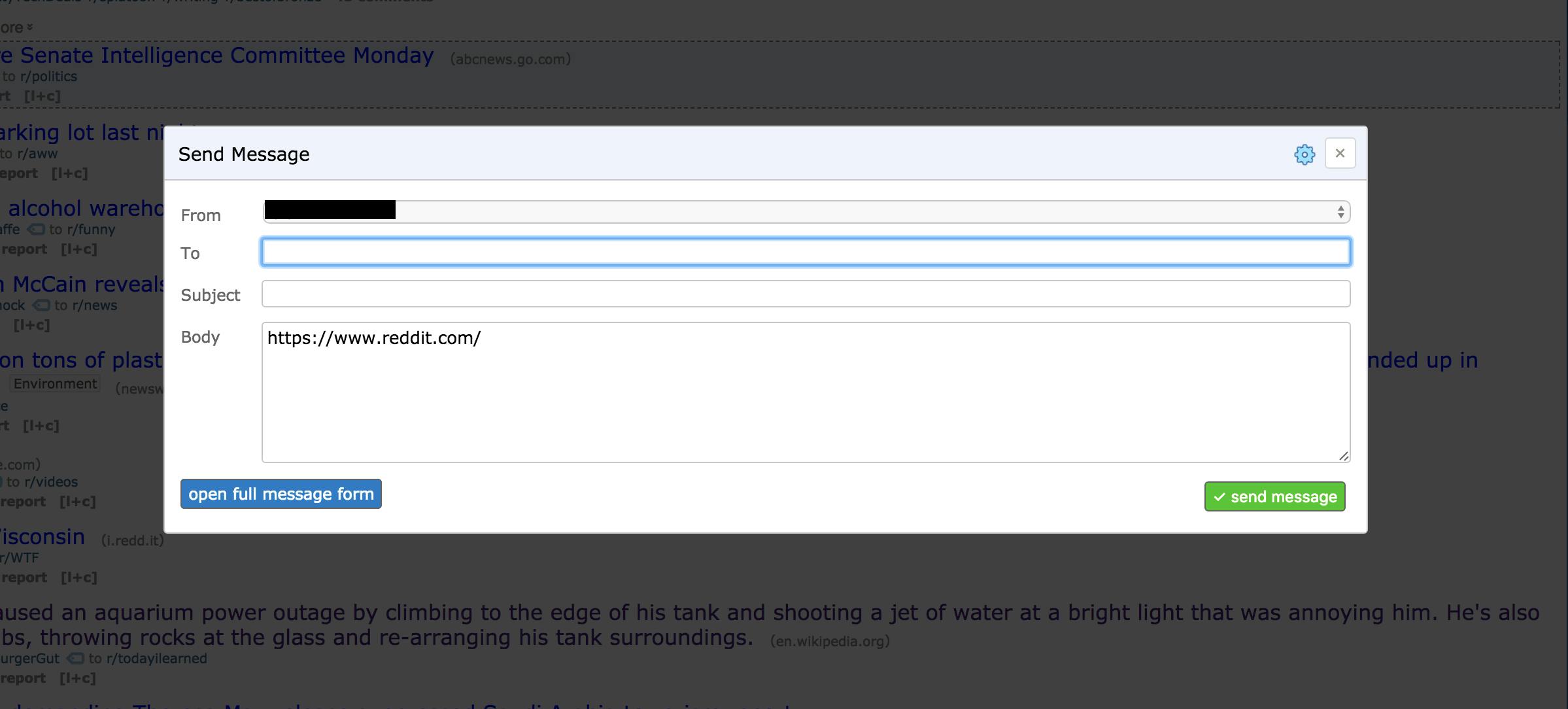Click user tag icon beside r/funny post
The width and height of the screenshot is (1568, 709).
[37, 230]
